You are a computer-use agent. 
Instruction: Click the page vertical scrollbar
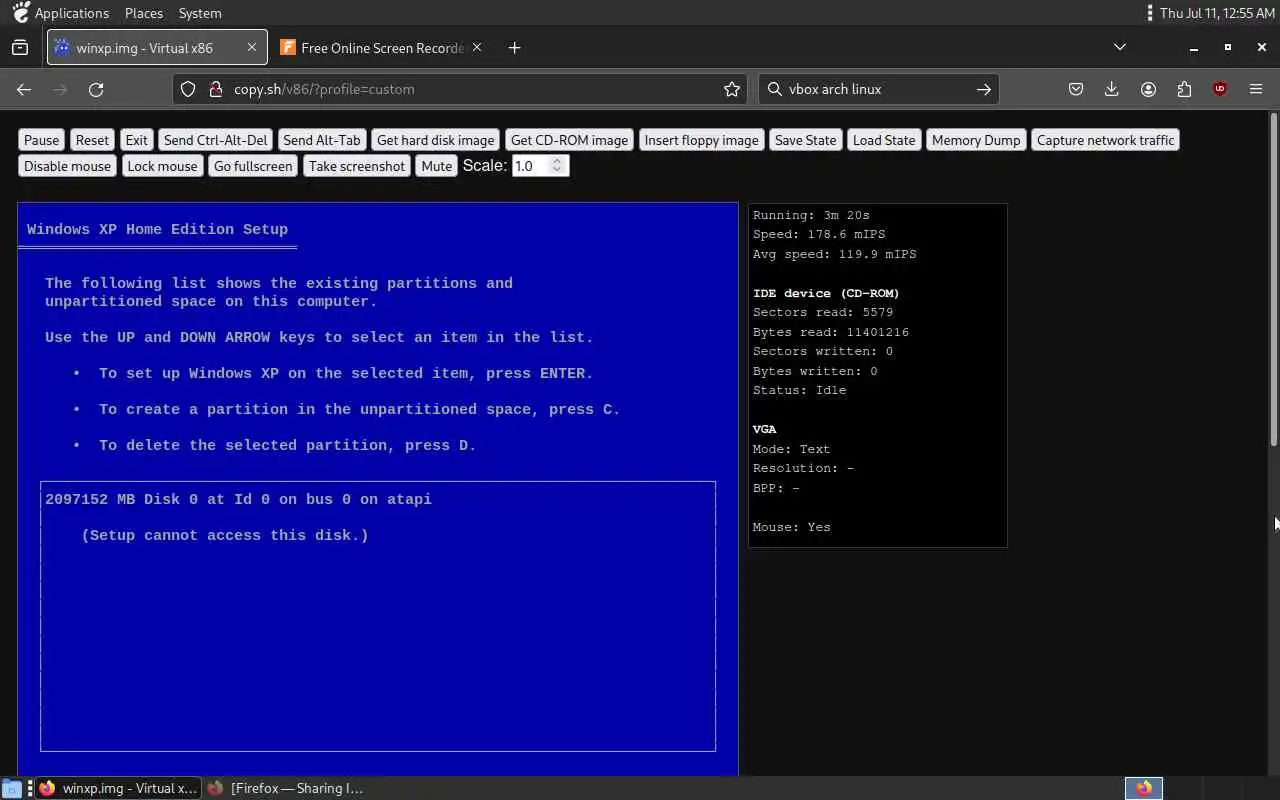[1273, 279]
